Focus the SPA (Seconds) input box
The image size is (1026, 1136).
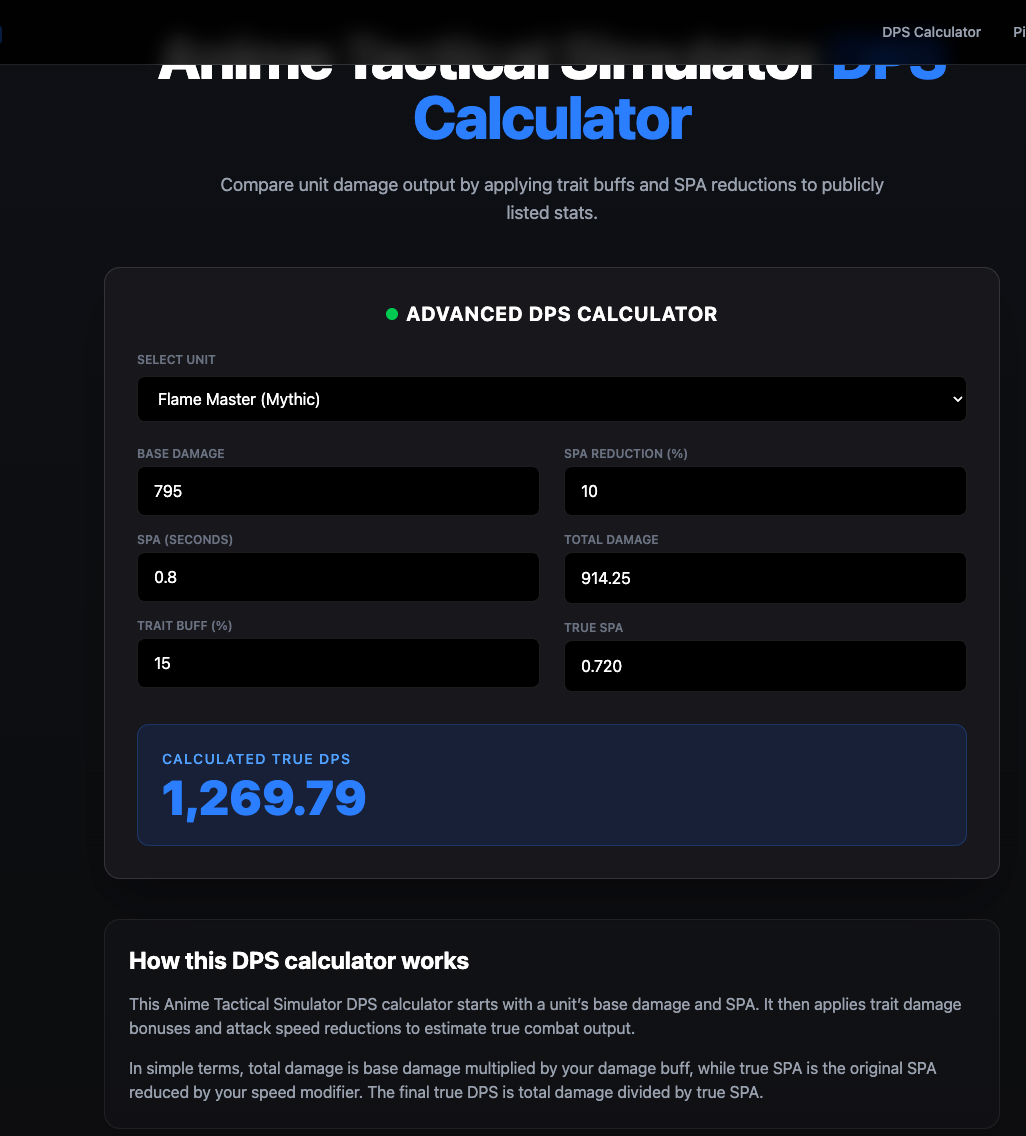point(338,577)
